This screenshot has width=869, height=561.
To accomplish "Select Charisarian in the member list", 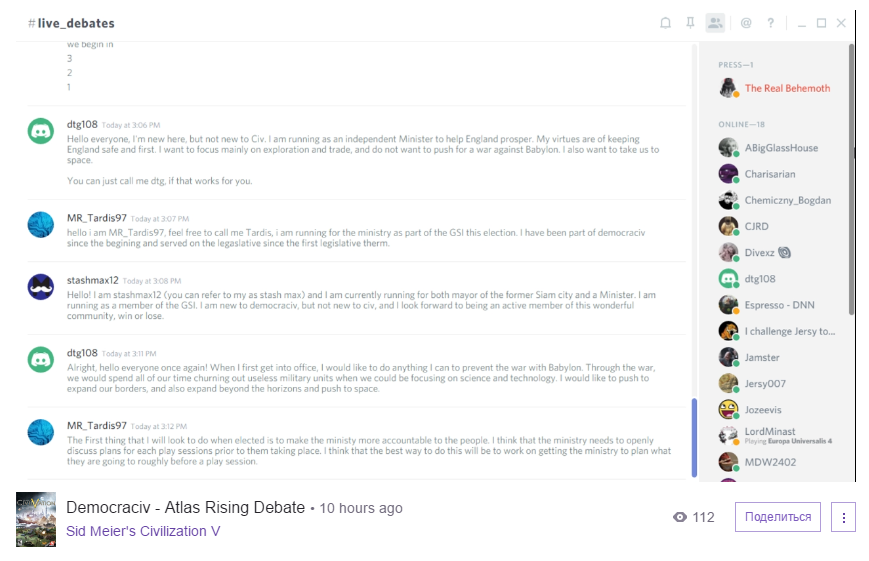I will tap(769, 174).
